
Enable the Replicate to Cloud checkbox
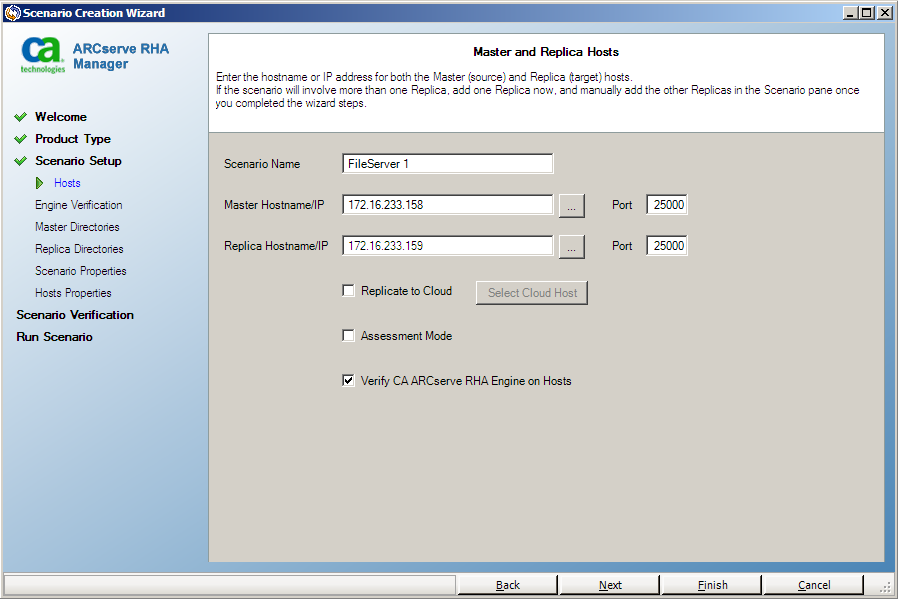pyautogui.click(x=348, y=290)
